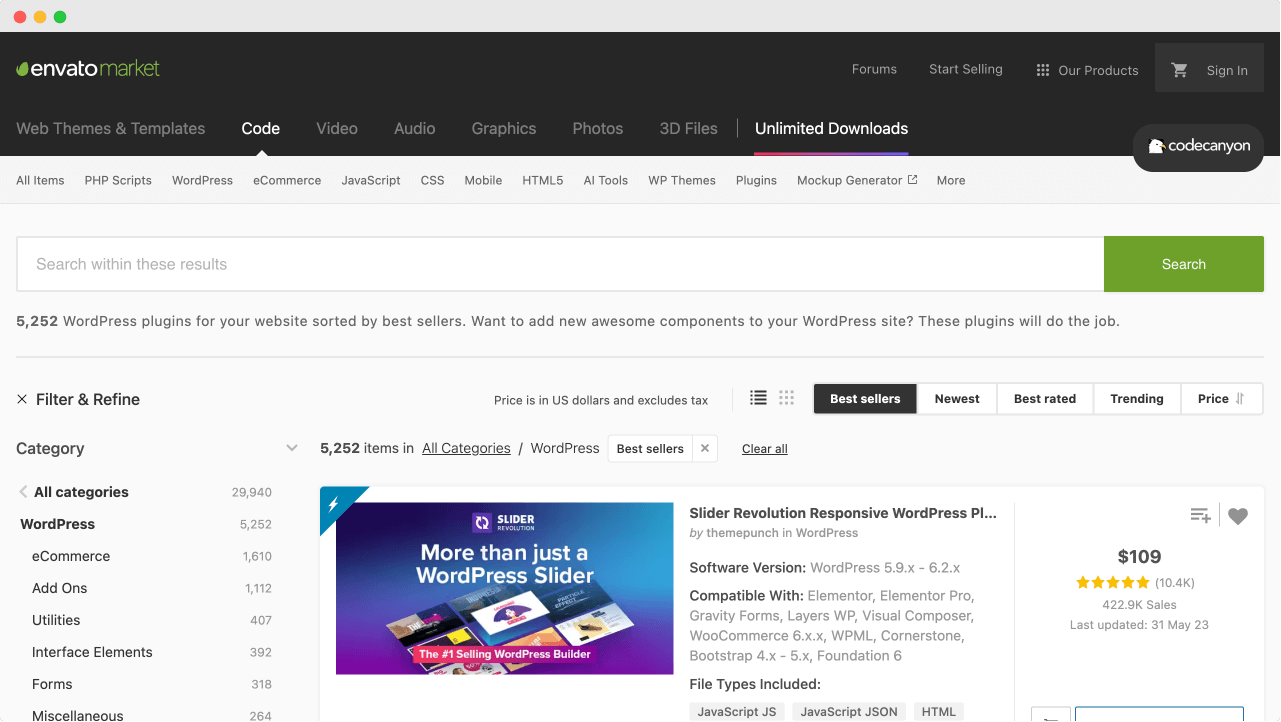Select the Code tab
The height and width of the screenshot is (722, 1281).
[261, 129]
